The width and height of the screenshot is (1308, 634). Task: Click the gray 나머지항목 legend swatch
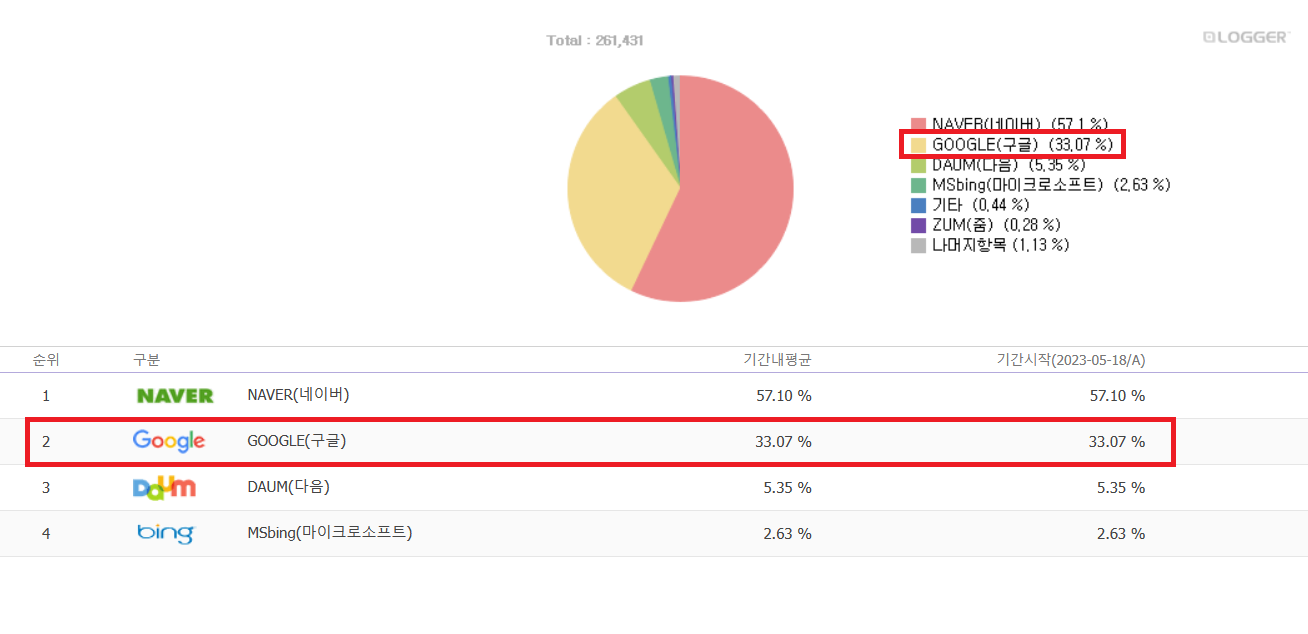pos(918,245)
